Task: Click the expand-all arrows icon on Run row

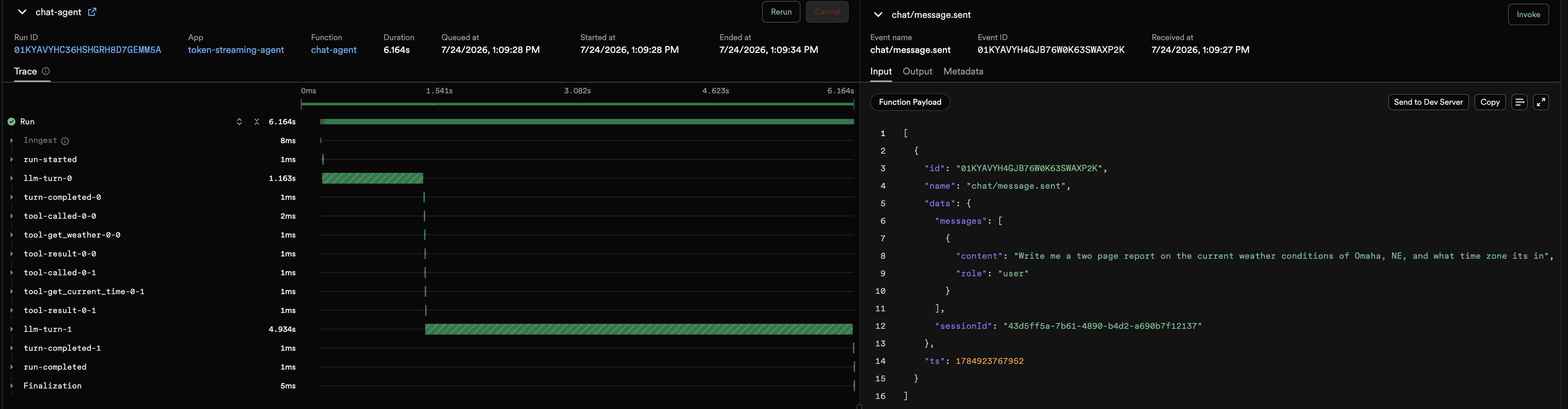Action: 239,122
